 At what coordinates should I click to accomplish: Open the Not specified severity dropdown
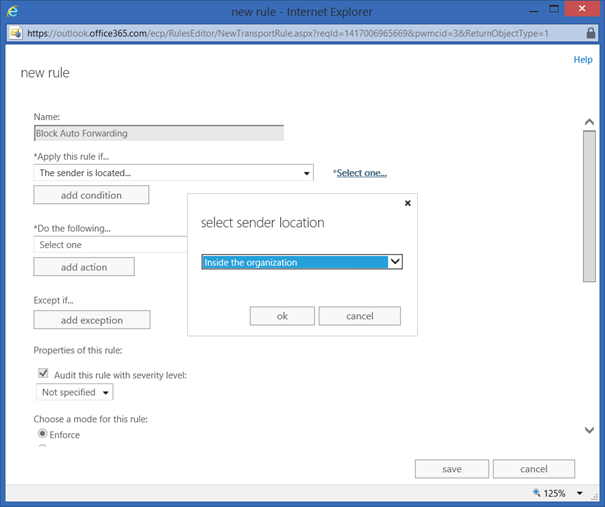click(105, 393)
